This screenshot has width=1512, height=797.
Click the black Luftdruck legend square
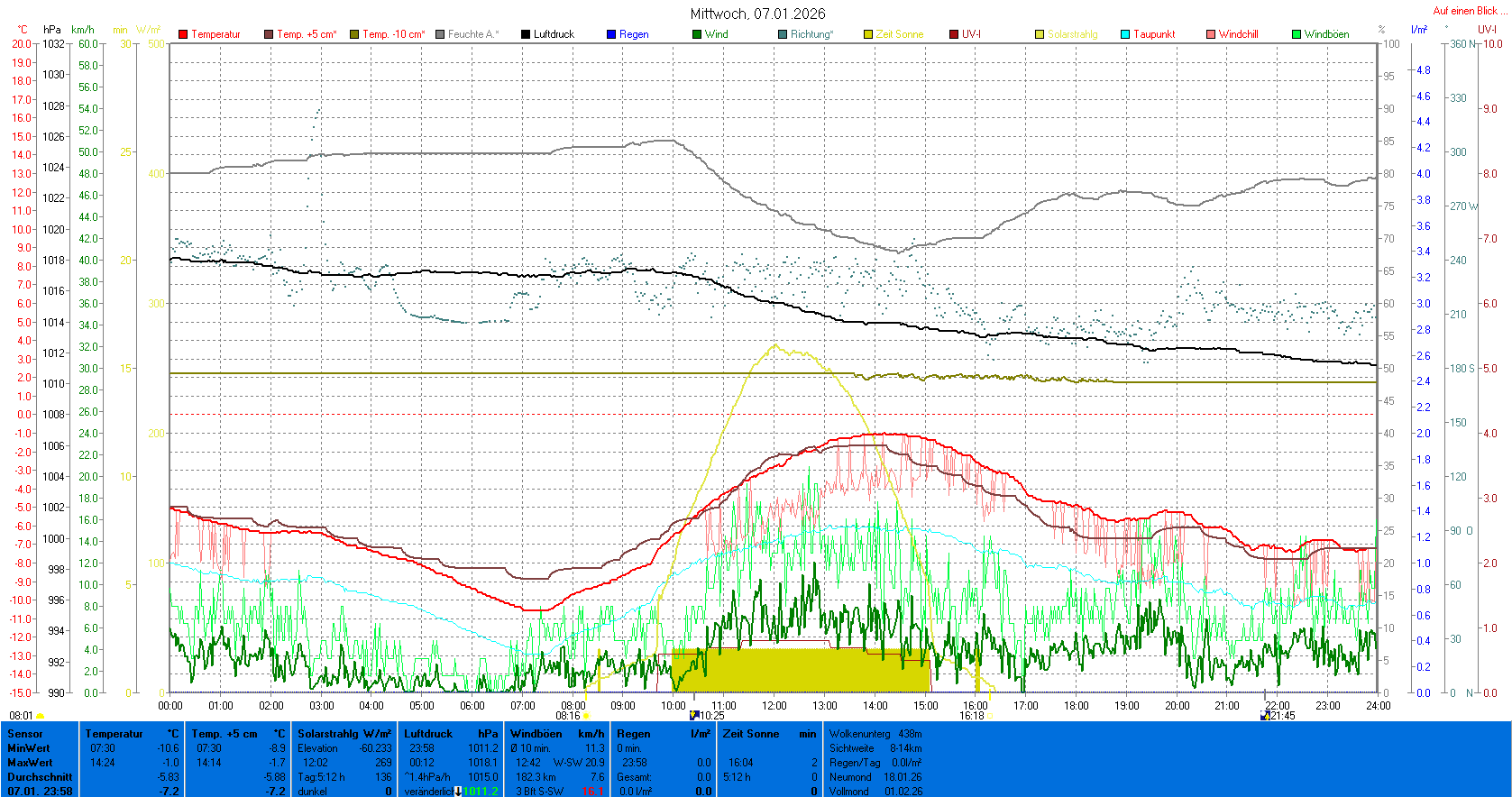pyautogui.click(x=526, y=34)
